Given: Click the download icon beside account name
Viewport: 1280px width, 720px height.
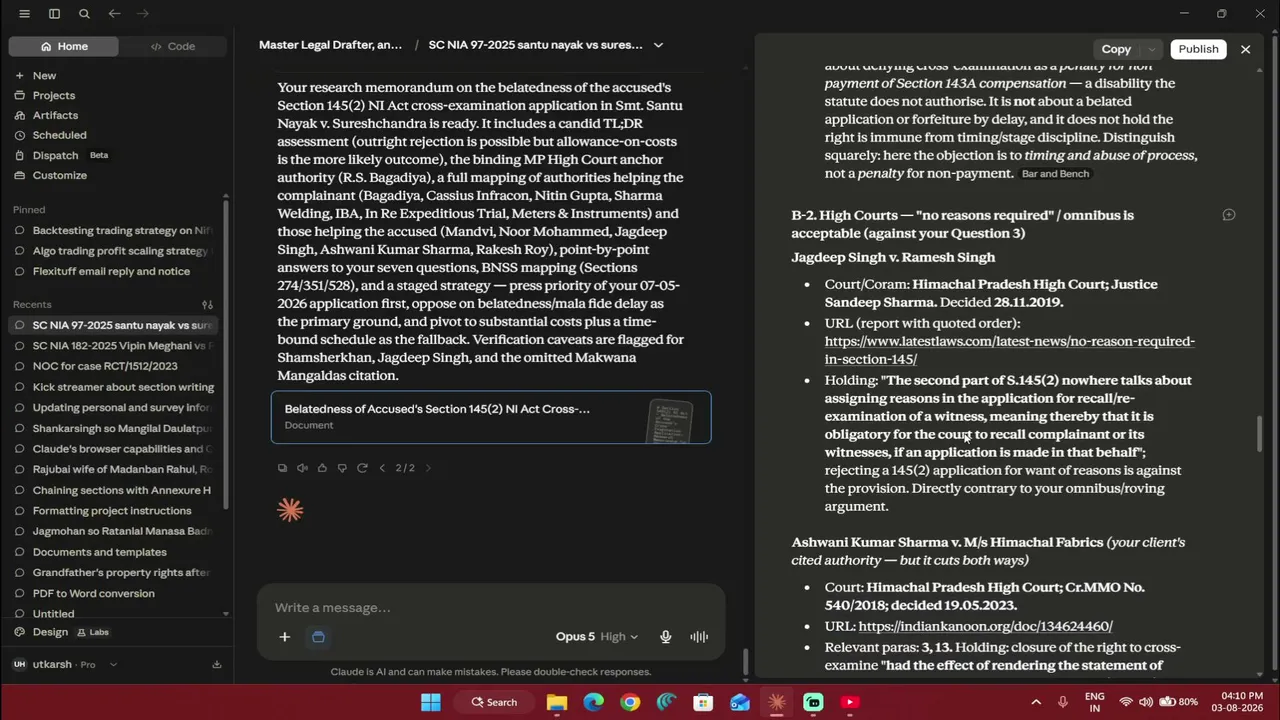Looking at the screenshot, I should pyautogui.click(x=217, y=664).
